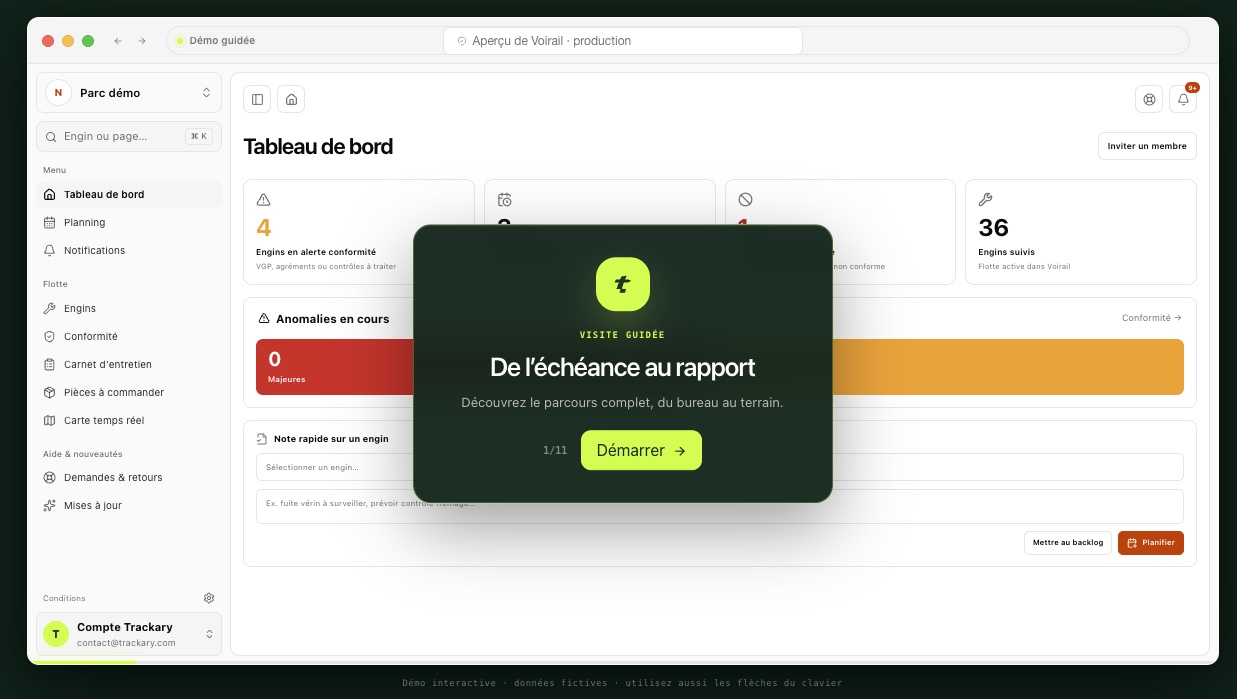Click the note text area about fuite vérin
Viewport: 1237px width, 699px height.
point(720,506)
